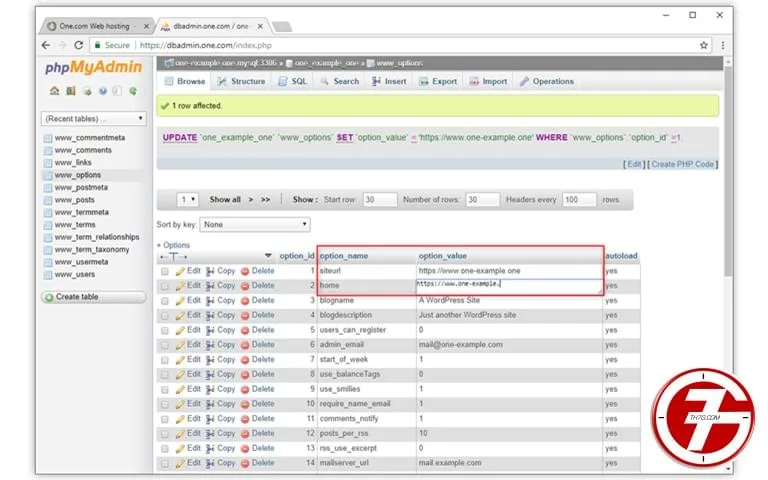Image resolution: width=768 pixels, height=480 pixels.
Task: Click the red Delete icon for admin_email row
Action: point(245,345)
